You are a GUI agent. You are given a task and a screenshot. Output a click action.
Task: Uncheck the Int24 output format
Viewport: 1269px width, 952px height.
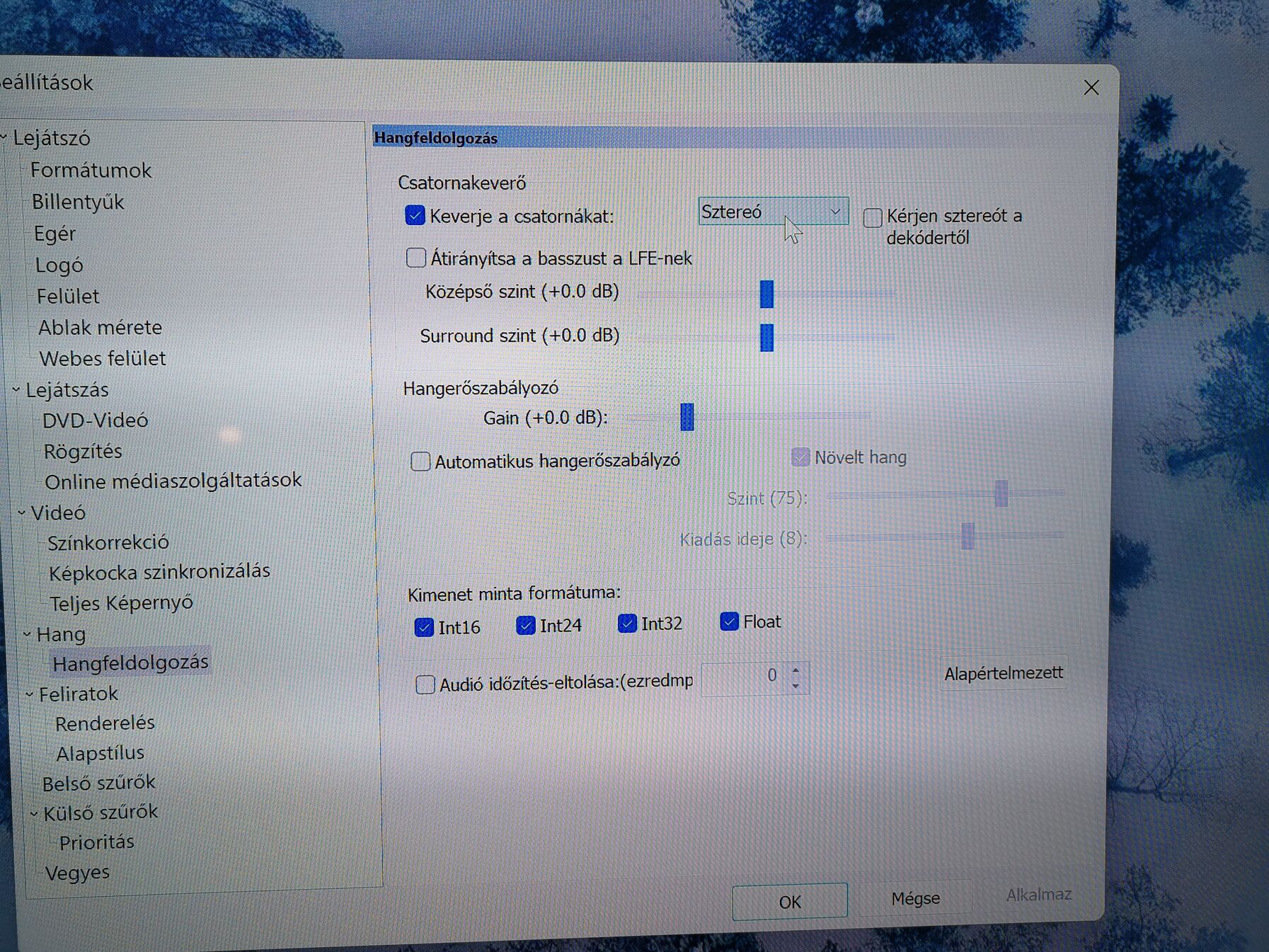coord(525,626)
